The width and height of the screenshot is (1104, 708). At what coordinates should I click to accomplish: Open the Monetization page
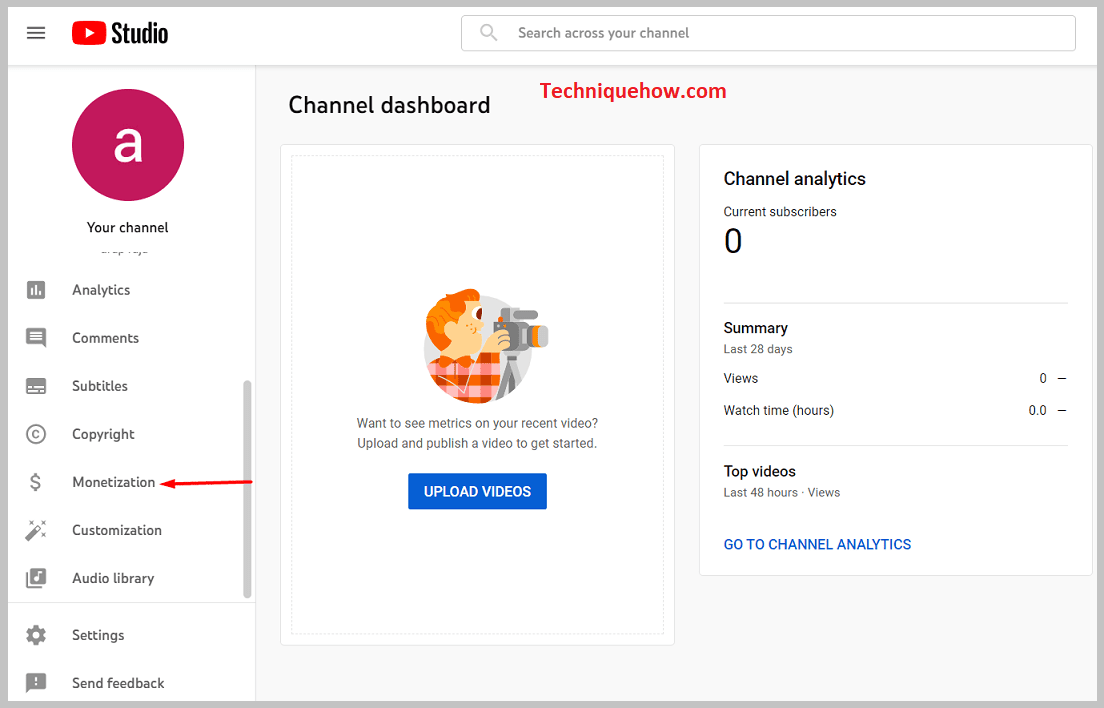[x=113, y=482]
